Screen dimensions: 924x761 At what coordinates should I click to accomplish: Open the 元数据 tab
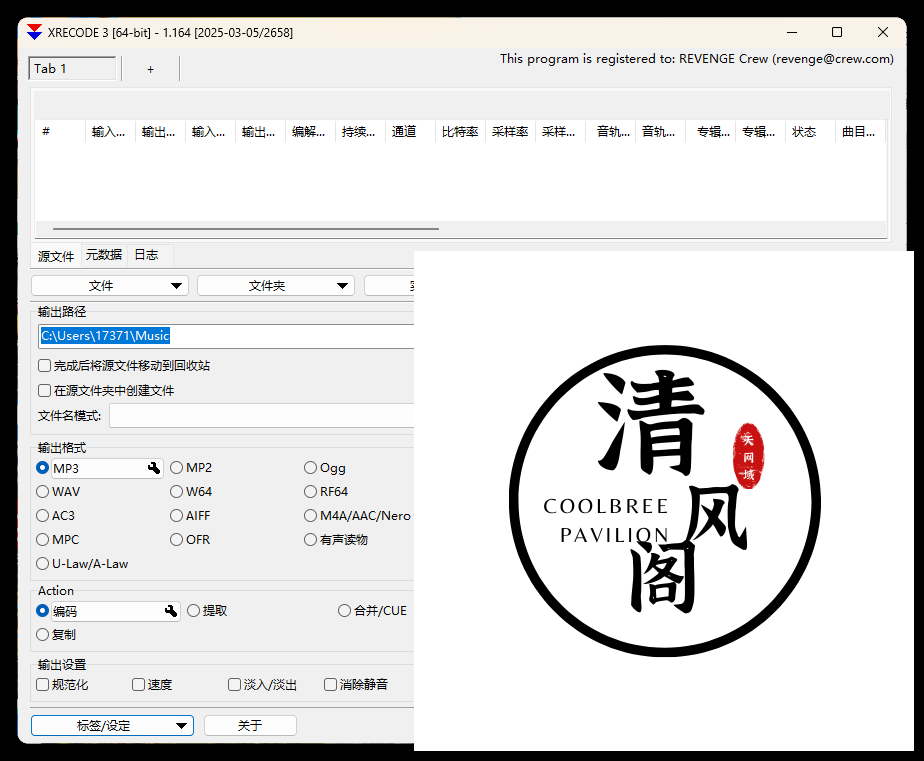[x=104, y=255]
